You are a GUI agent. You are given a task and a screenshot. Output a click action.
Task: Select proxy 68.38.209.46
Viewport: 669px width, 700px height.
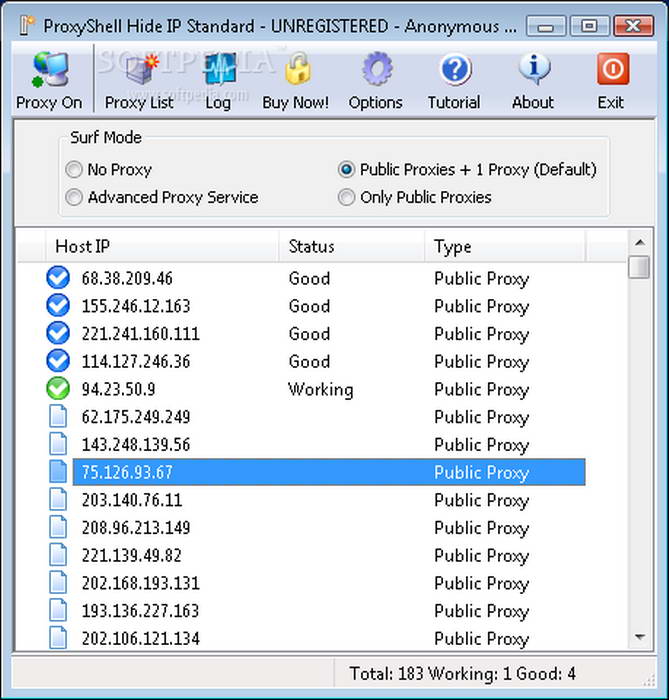click(x=127, y=279)
